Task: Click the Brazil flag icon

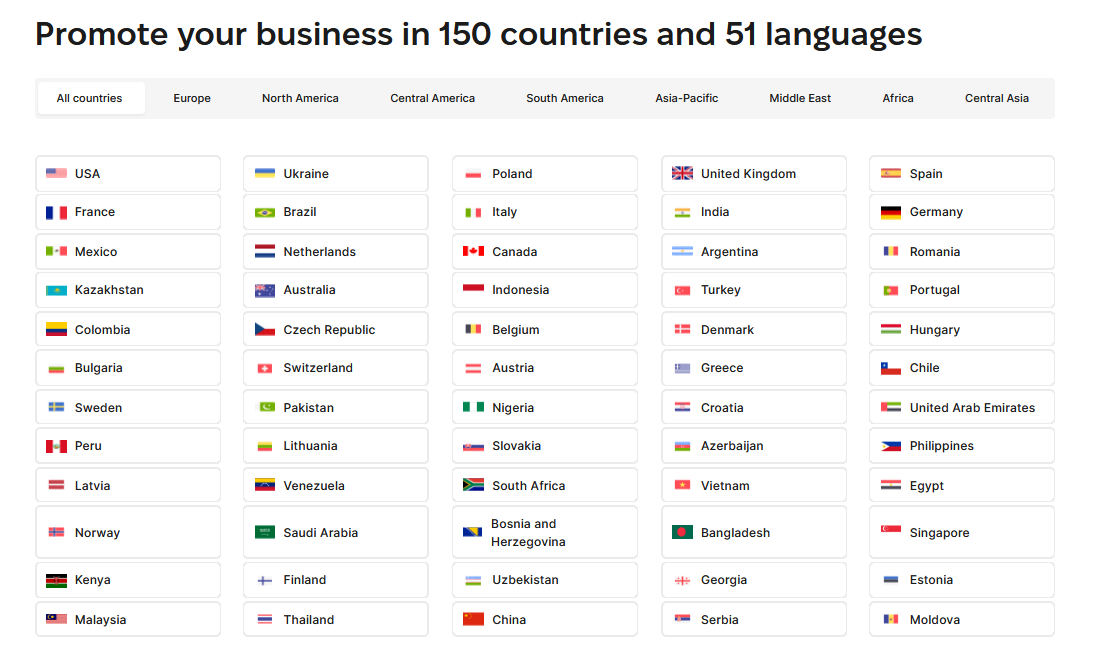Action: coord(265,212)
